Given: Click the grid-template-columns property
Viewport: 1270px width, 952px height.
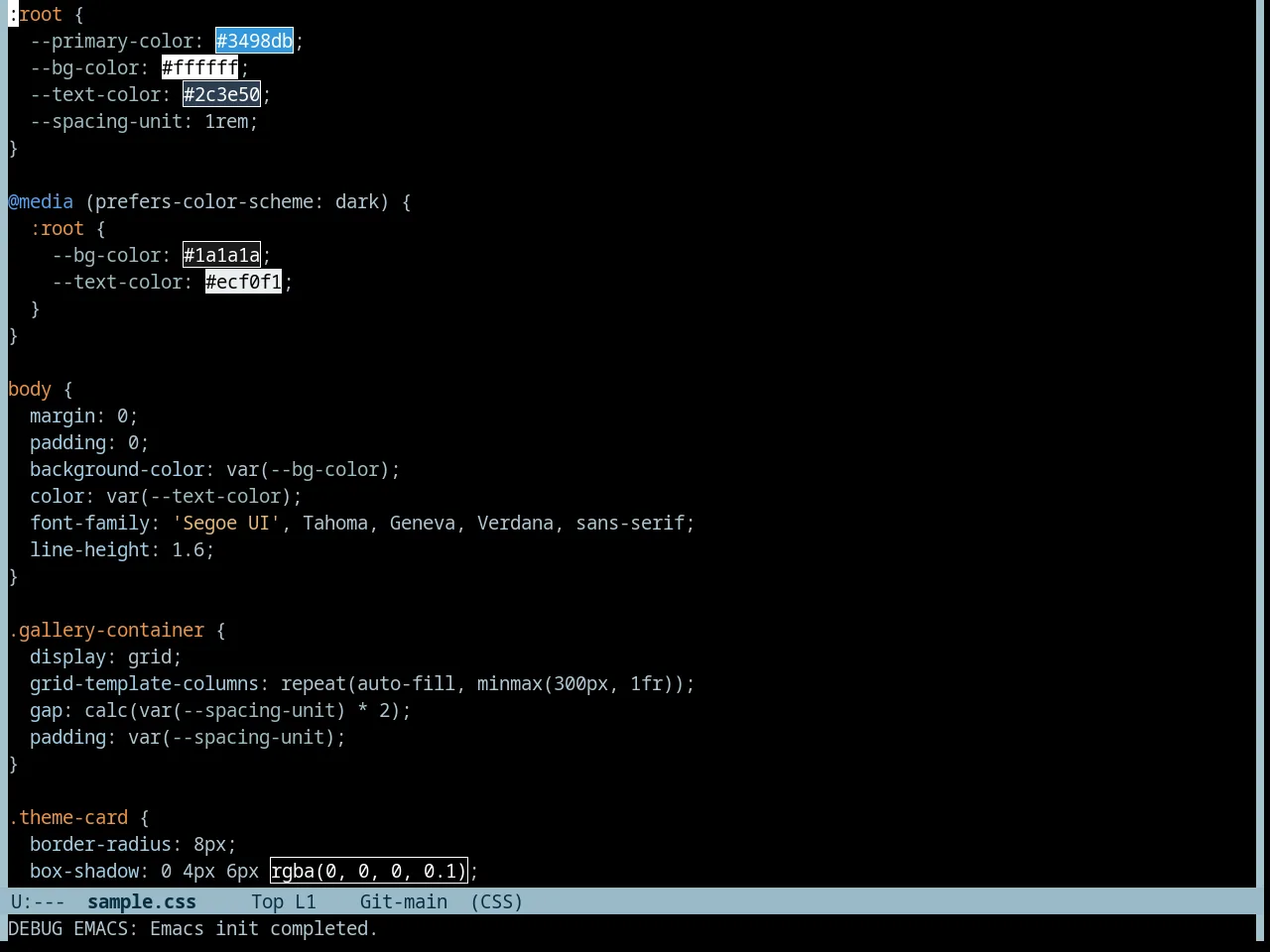Looking at the screenshot, I should pyautogui.click(x=144, y=683).
